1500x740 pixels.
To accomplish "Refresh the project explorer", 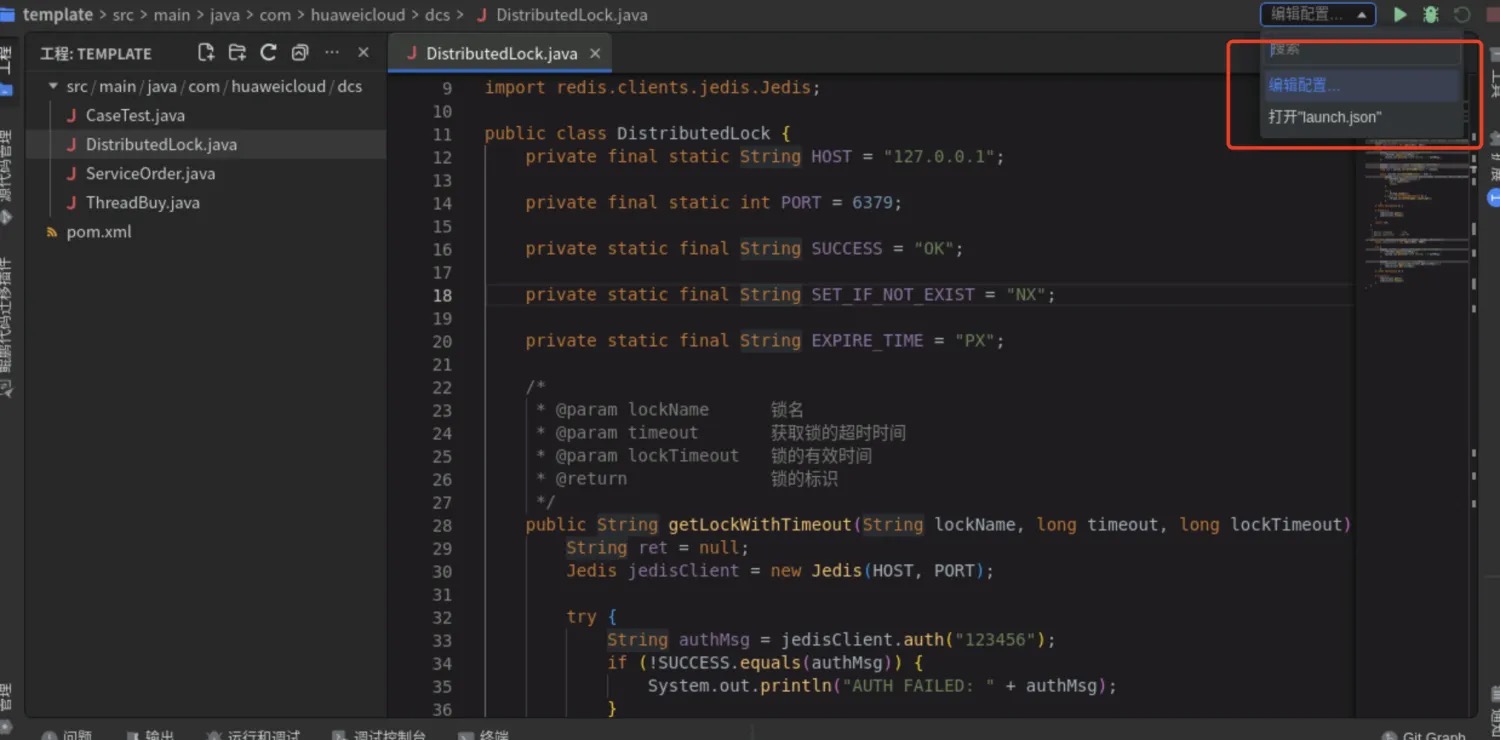I will point(268,53).
